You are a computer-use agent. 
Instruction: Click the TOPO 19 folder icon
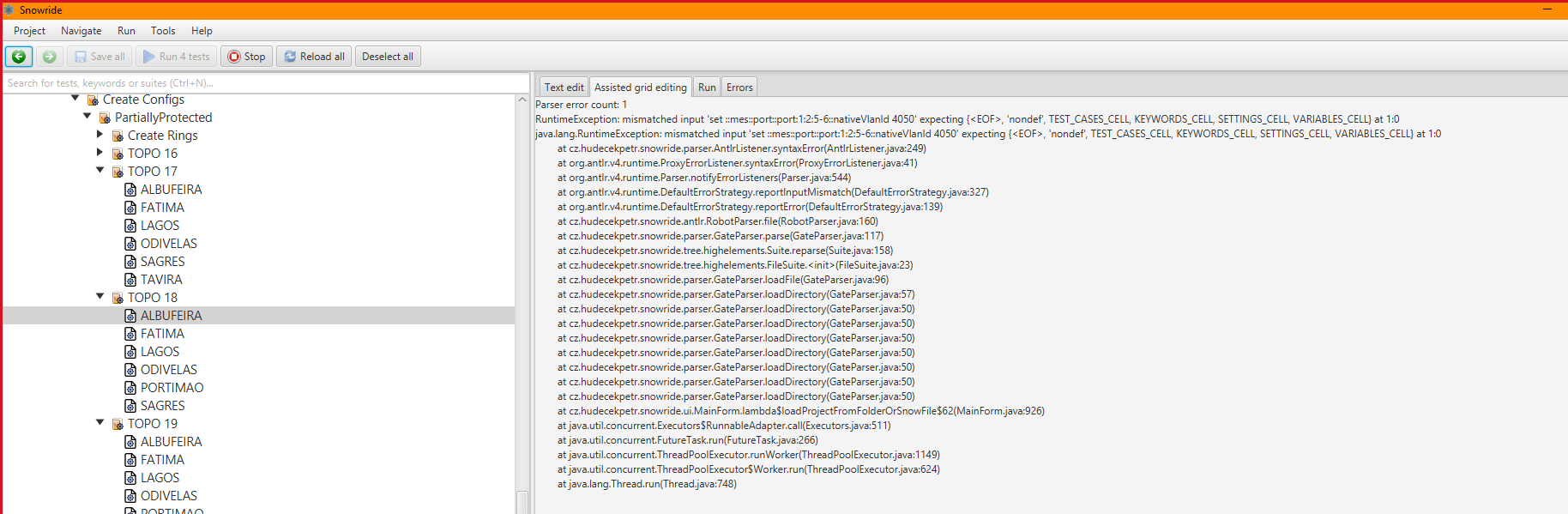pyautogui.click(x=118, y=425)
